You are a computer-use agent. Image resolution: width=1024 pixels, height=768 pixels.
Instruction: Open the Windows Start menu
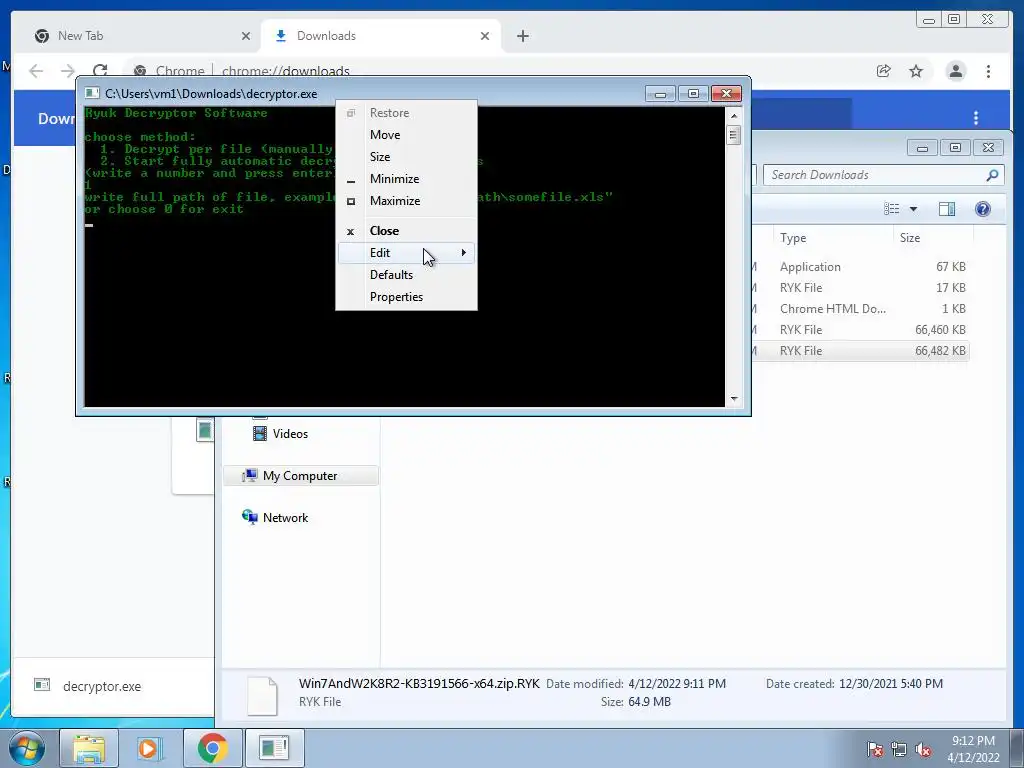tap(27, 748)
